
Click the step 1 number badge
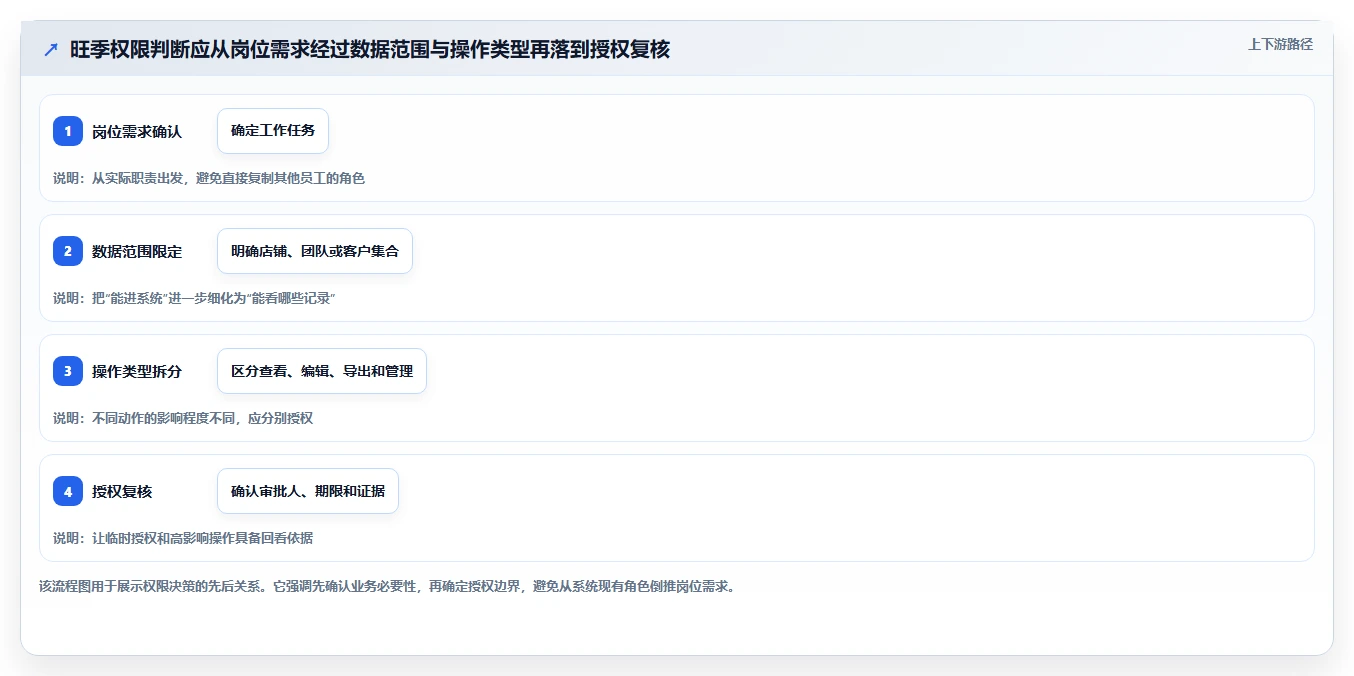pos(68,131)
